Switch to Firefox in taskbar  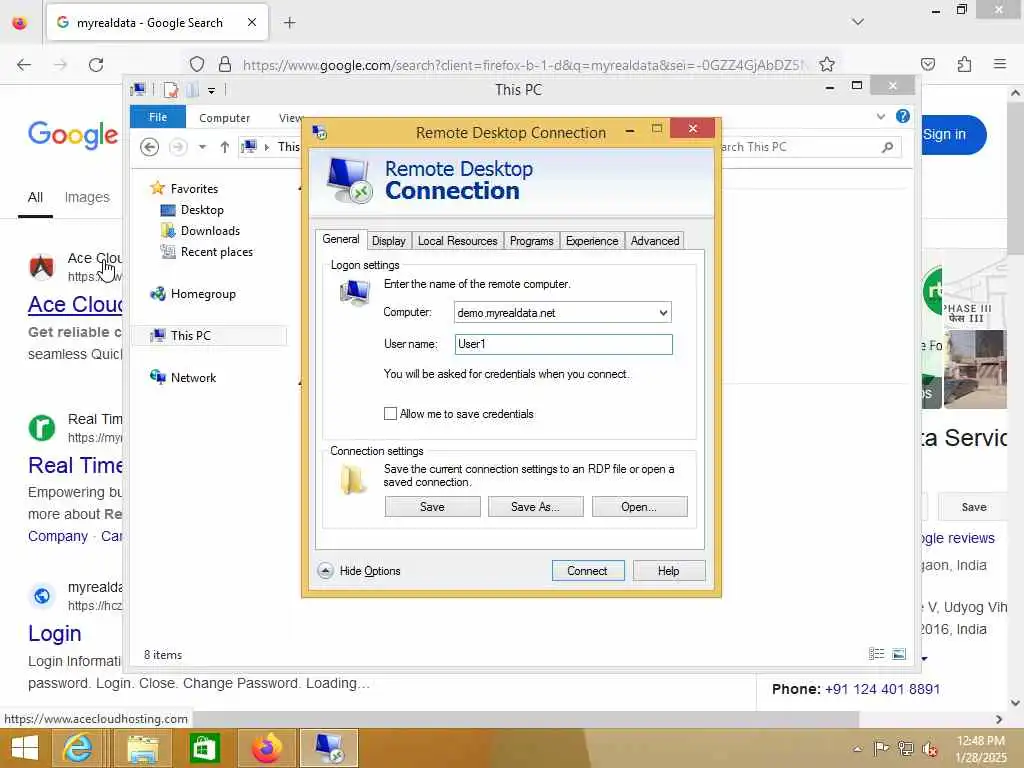tap(266, 748)
